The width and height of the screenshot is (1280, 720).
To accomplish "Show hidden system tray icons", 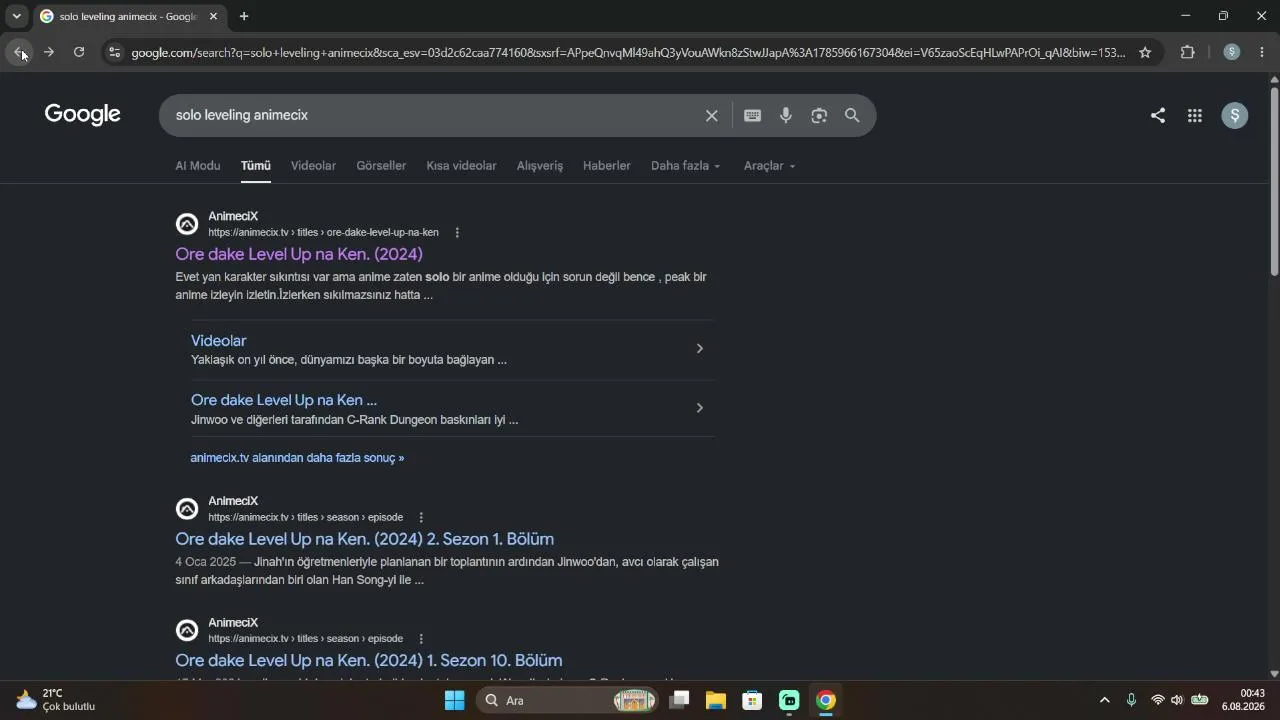I will [1104, 700].
